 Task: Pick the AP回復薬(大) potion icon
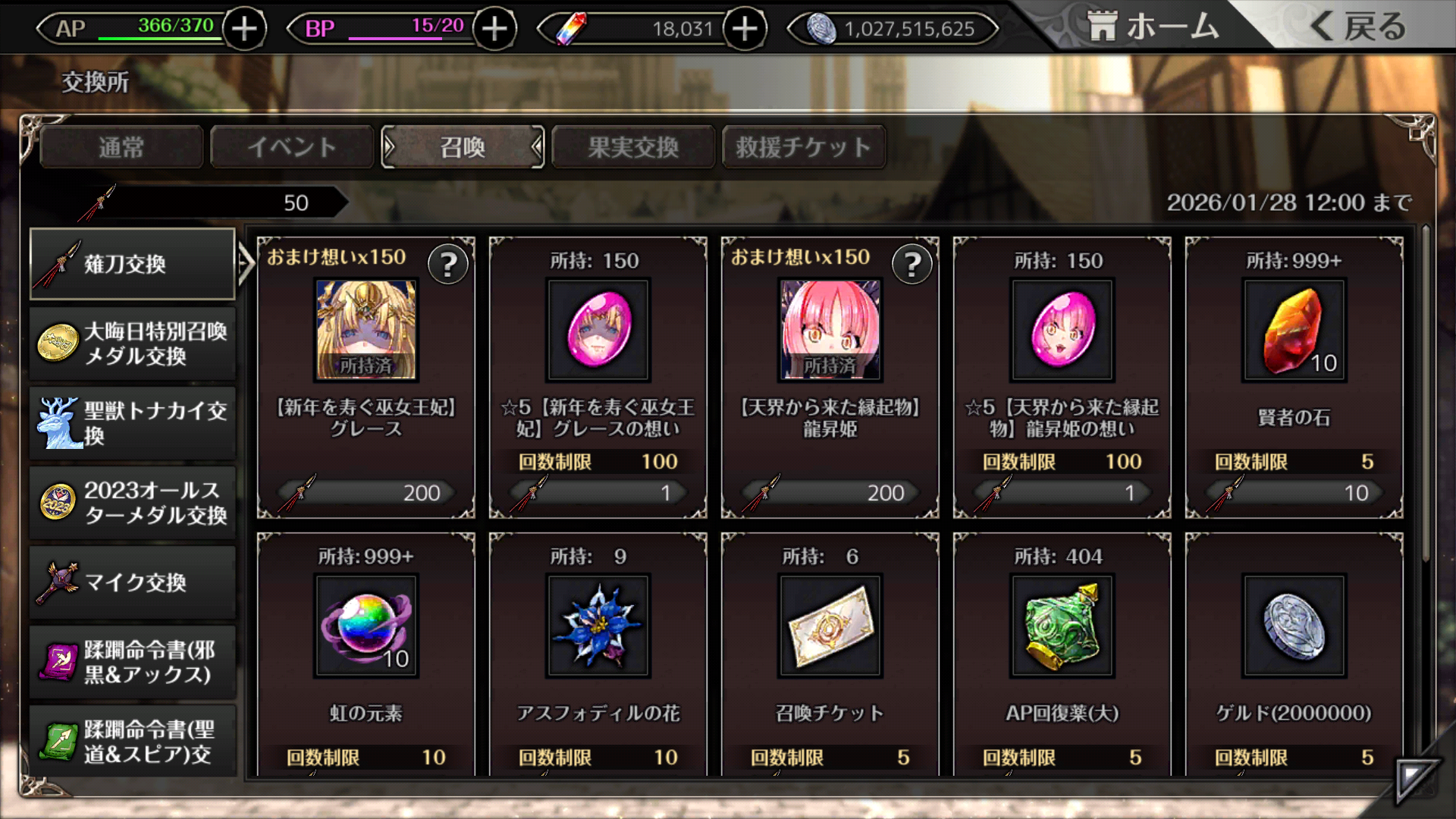[x=1062, y=626]
